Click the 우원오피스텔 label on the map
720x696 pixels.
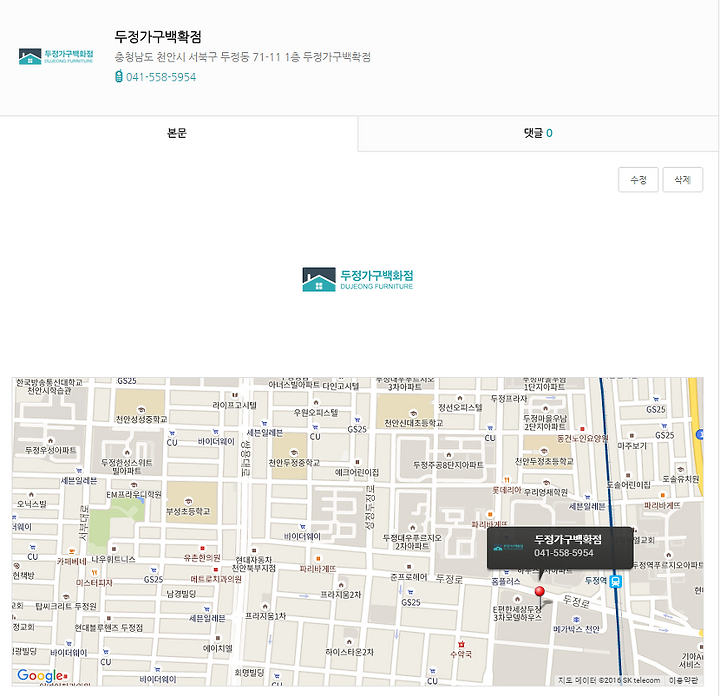316,412
